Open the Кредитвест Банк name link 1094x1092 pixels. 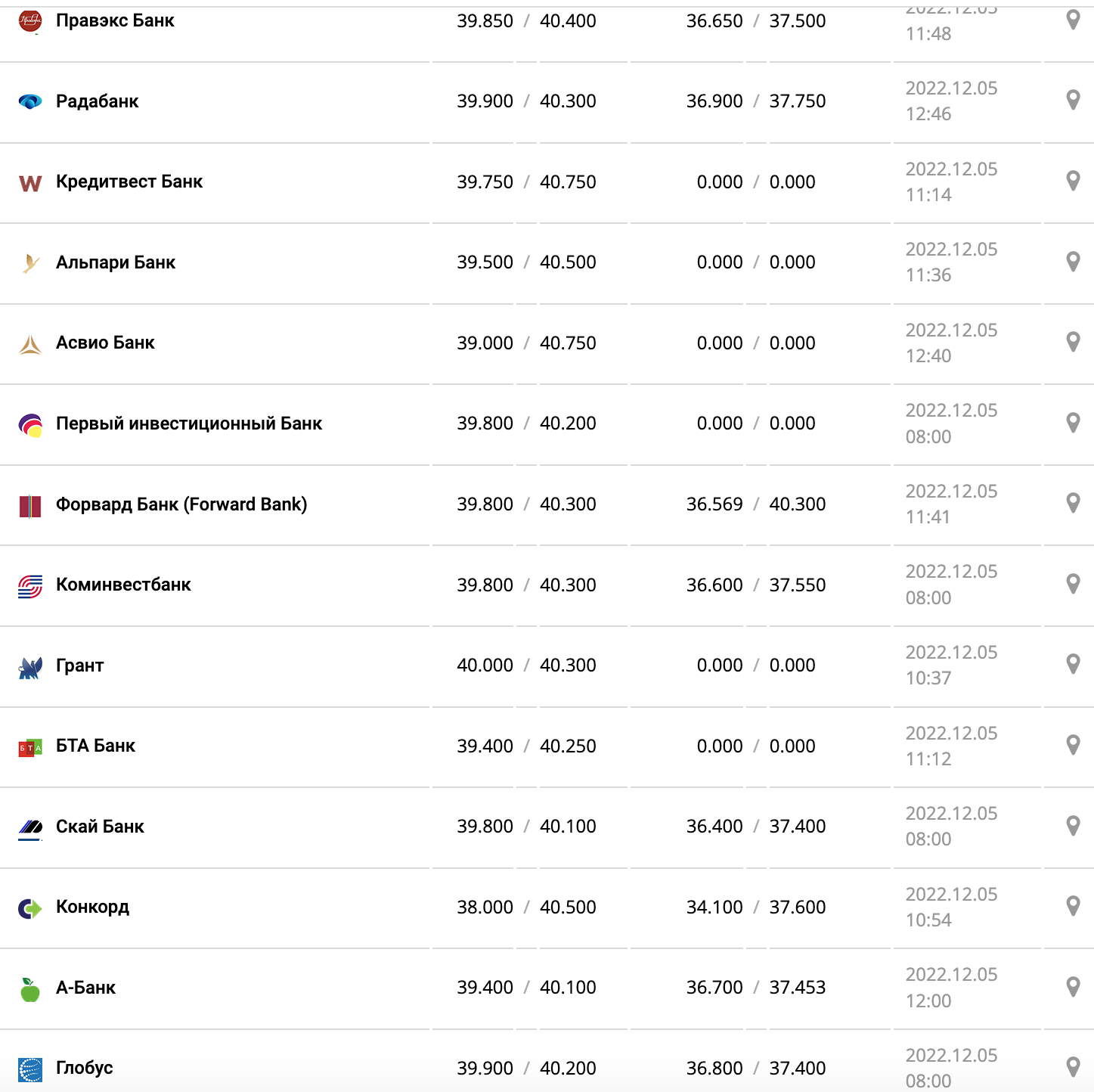(x=129, y=181)
